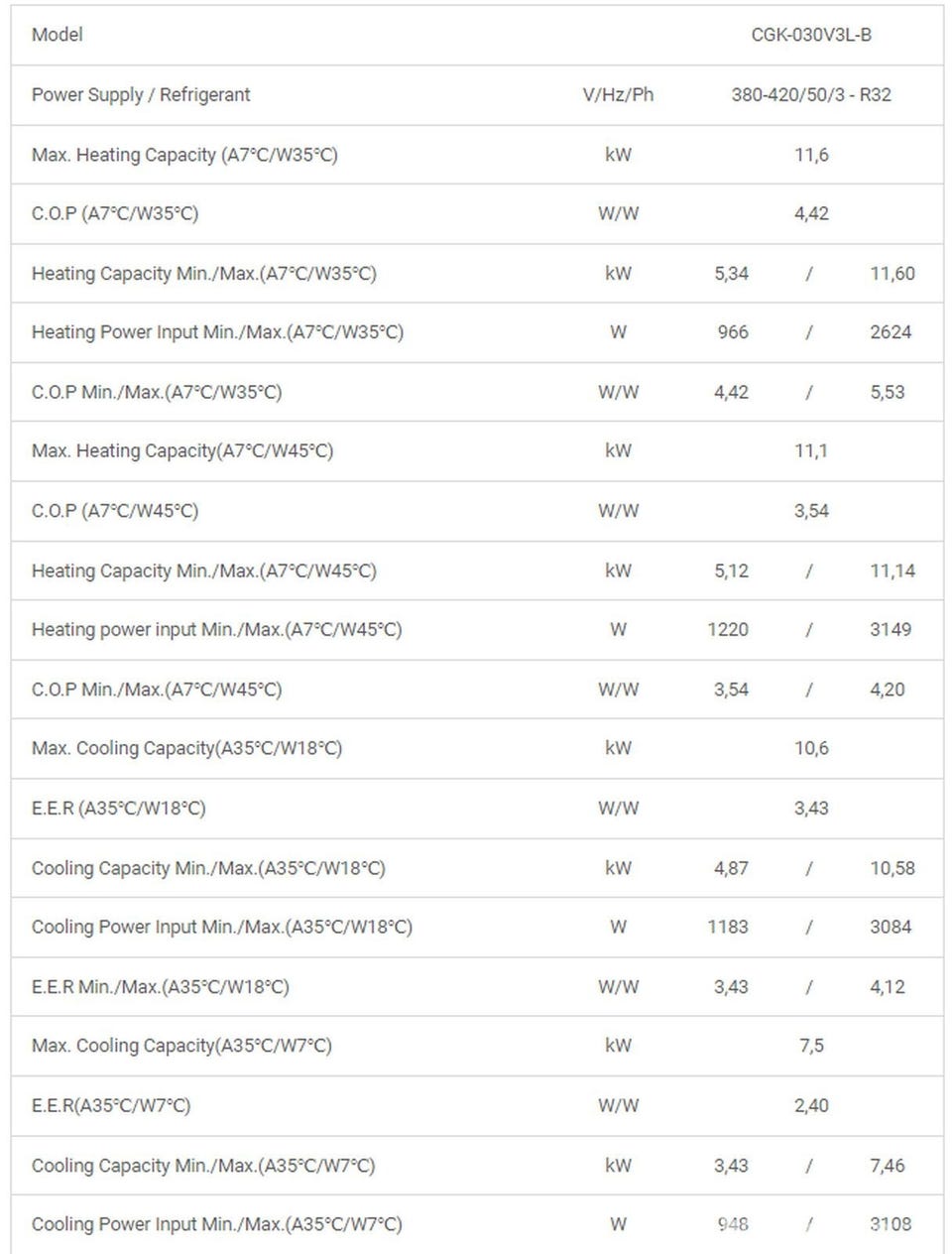
Task: Select Max. Heating Capacity(A7°C/W45°C) label
Action: [182, 450]
